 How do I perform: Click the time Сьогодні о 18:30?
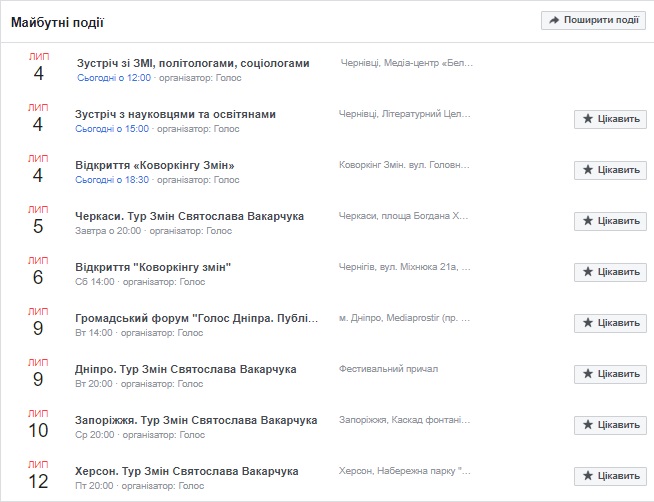(112, 180)
